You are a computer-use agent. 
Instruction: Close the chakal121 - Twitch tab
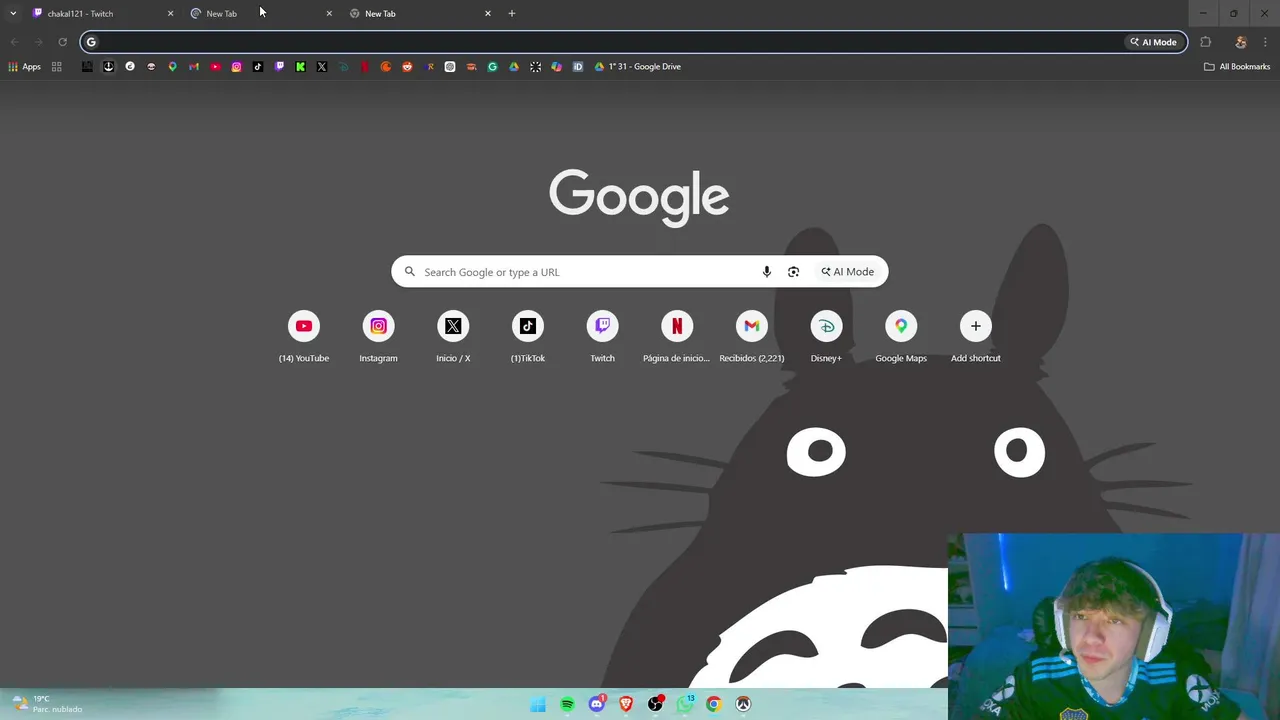pyautogui.click(x=170, y=13)
